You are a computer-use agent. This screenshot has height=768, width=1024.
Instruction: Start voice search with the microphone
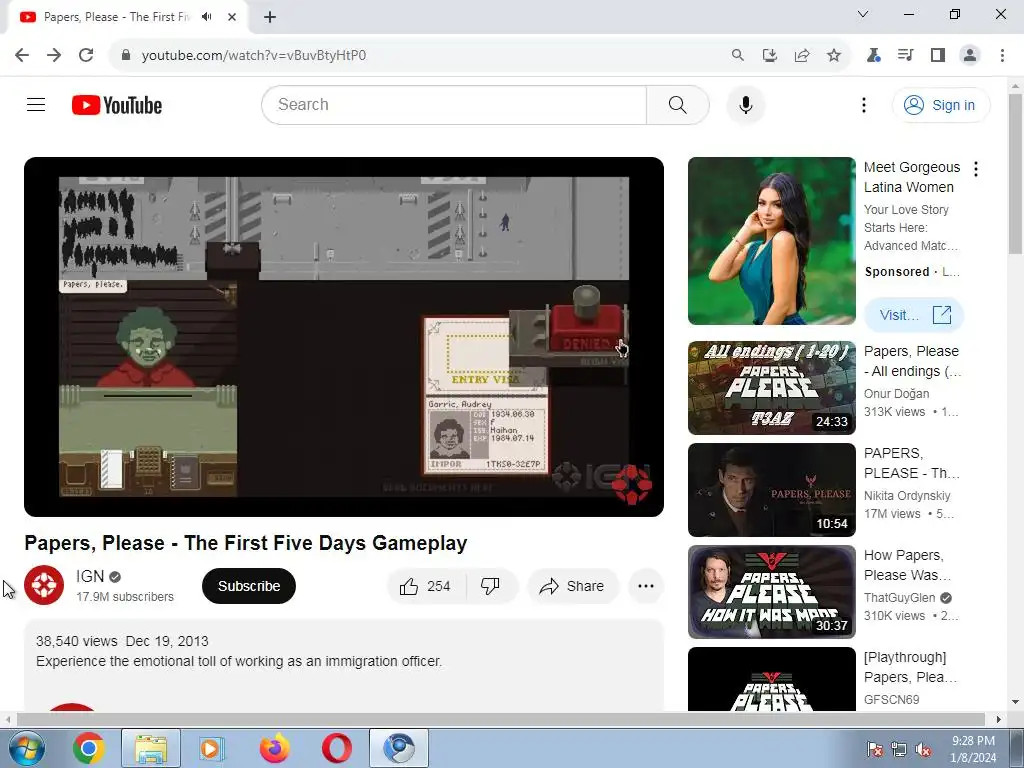745,104
